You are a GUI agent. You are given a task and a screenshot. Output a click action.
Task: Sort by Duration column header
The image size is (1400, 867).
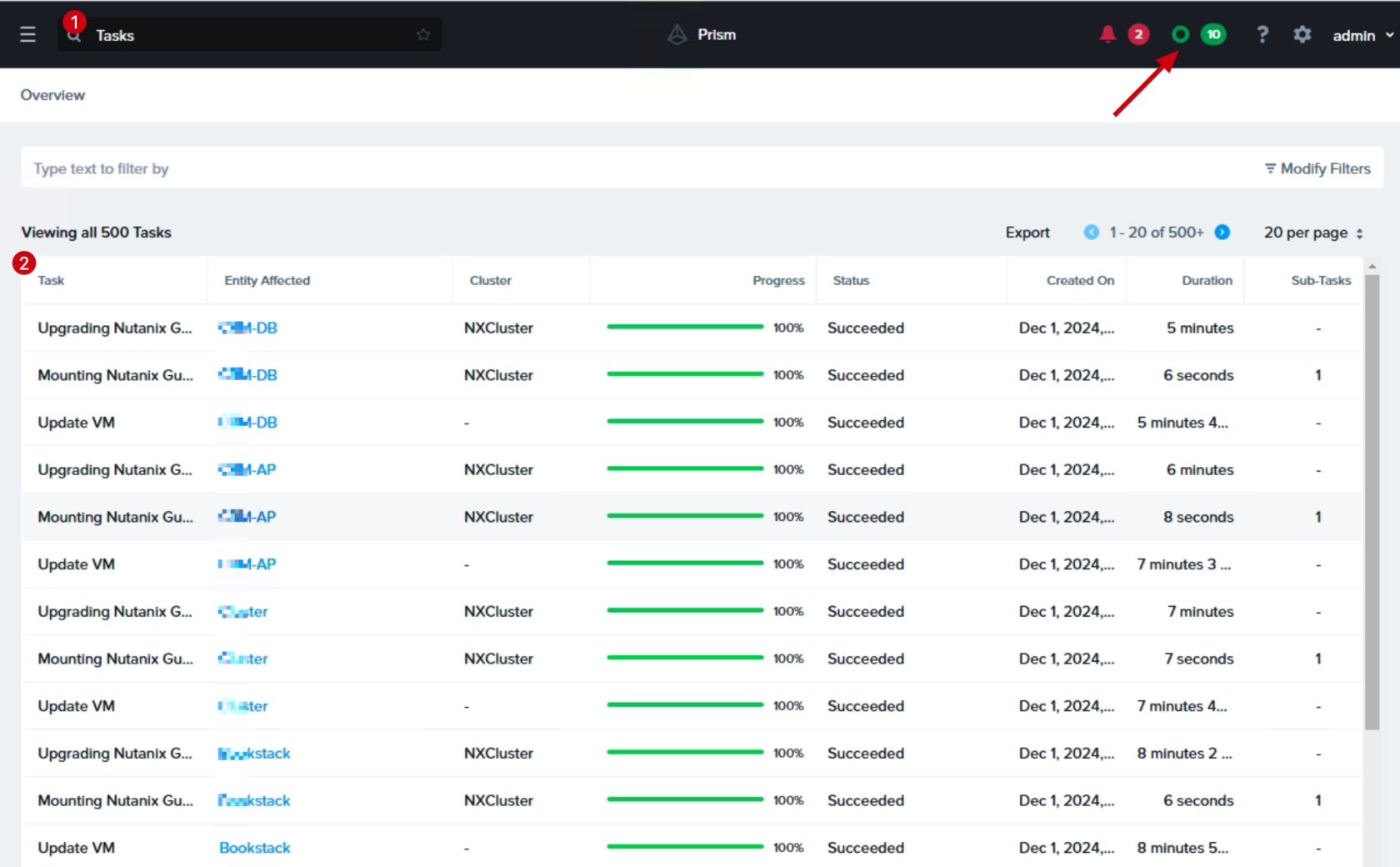[x=1207, y=281]
